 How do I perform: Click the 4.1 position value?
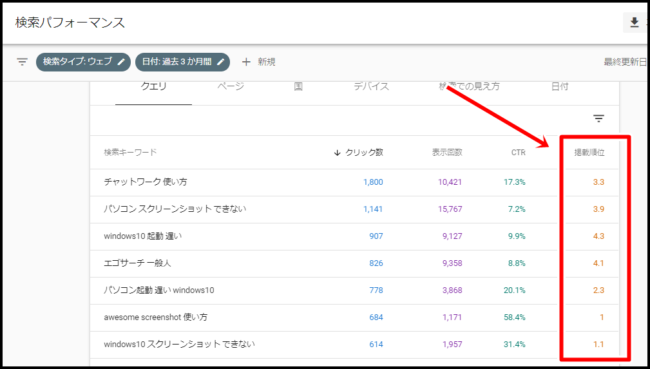(x=599, y=263)
